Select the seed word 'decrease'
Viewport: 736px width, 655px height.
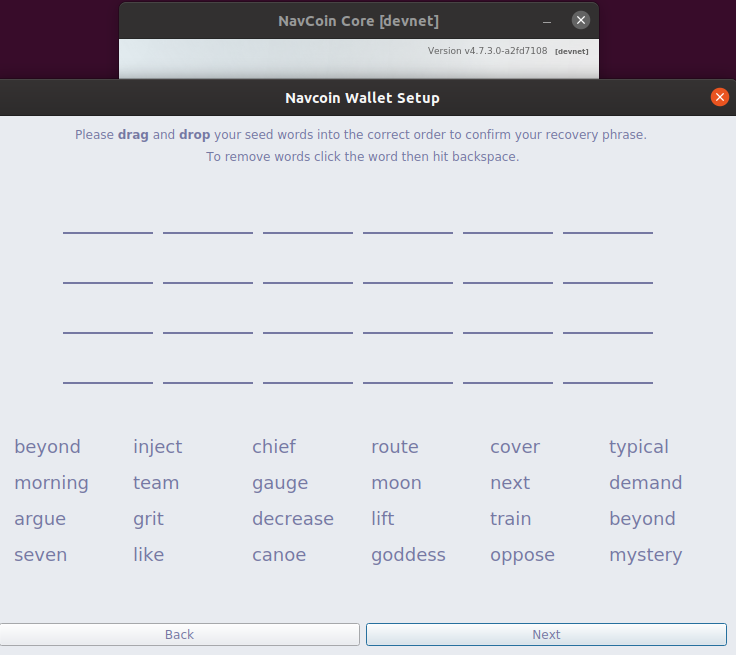293,519
